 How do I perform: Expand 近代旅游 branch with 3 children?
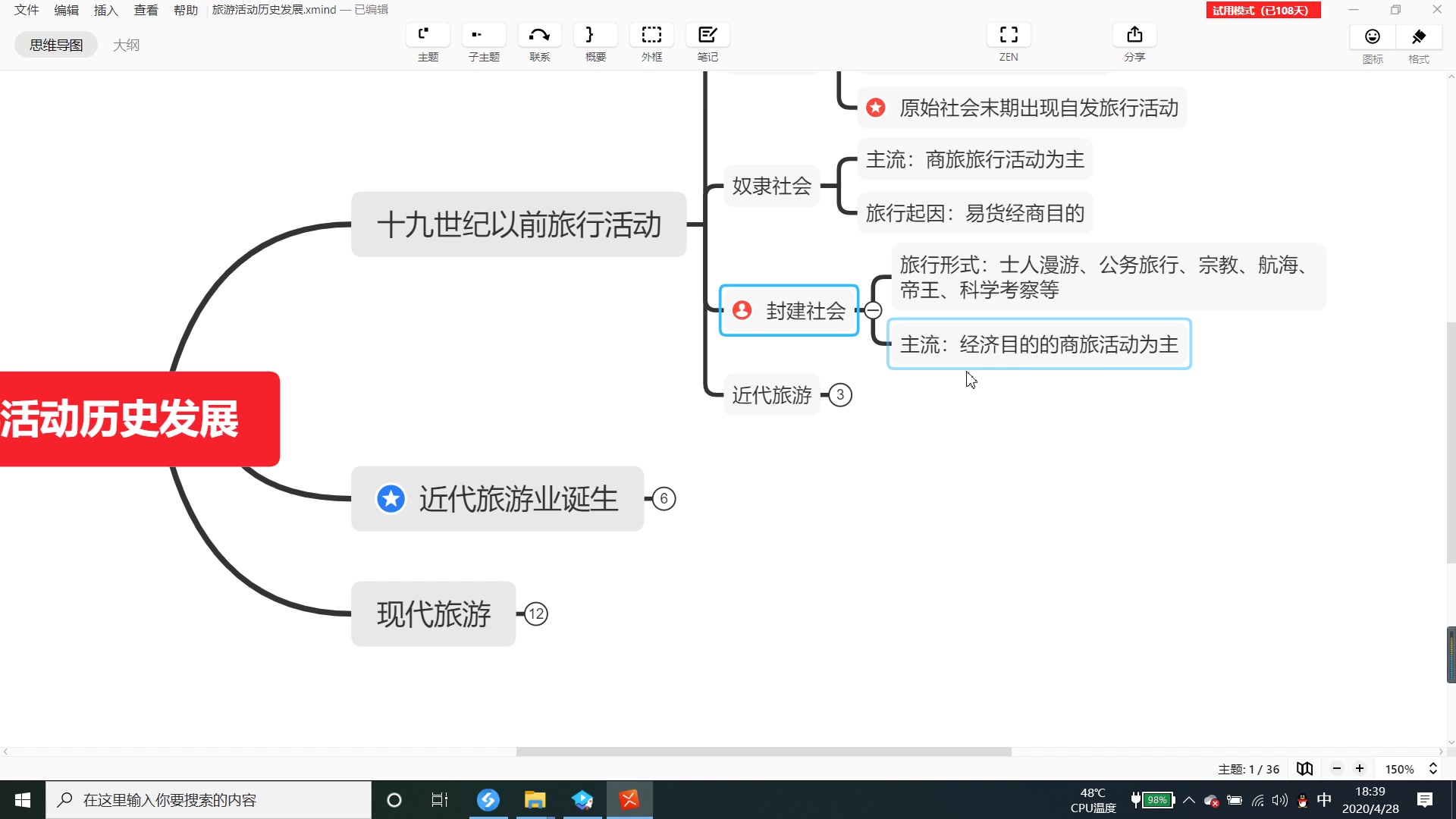tap(840, 395)
